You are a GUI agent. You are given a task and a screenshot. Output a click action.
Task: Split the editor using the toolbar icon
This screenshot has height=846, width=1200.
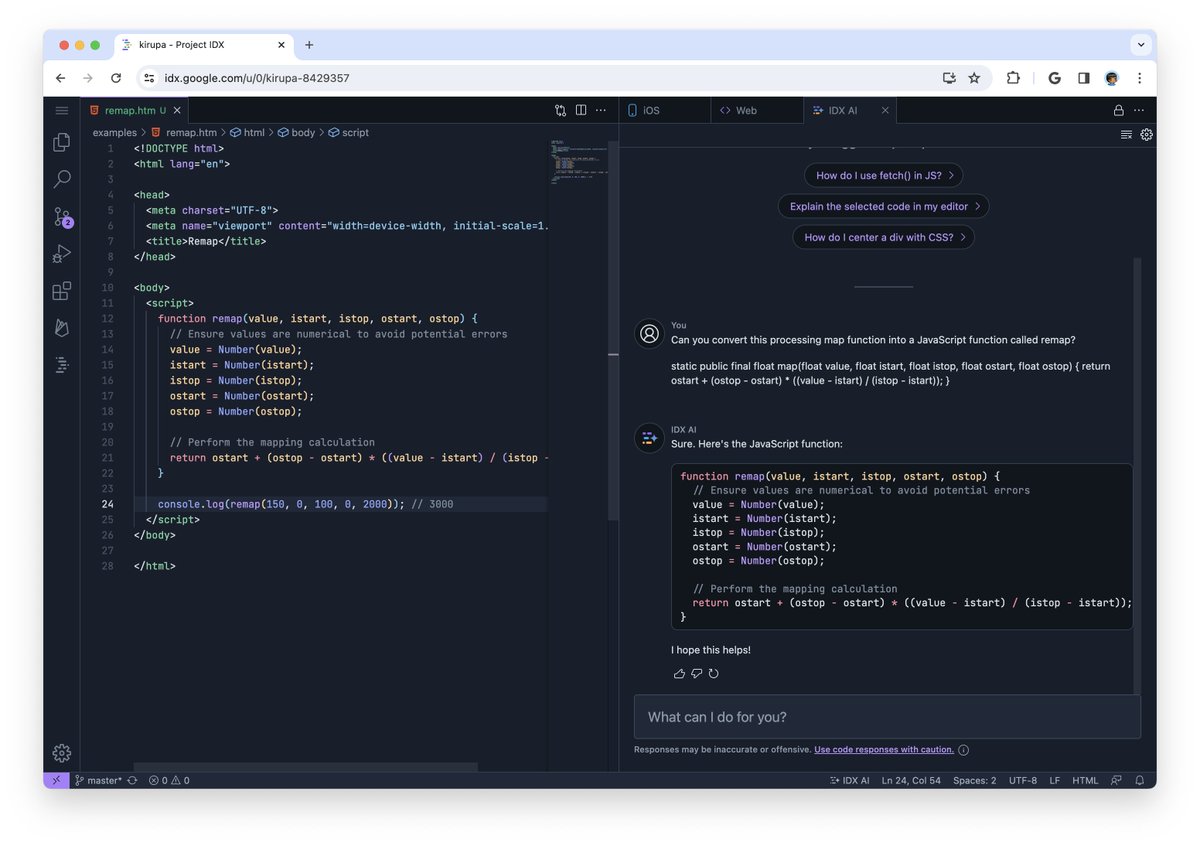(x=581, y=110)
